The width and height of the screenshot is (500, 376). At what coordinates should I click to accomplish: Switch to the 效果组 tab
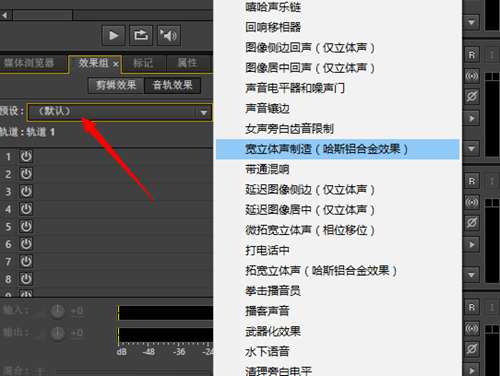coord(93,63)
